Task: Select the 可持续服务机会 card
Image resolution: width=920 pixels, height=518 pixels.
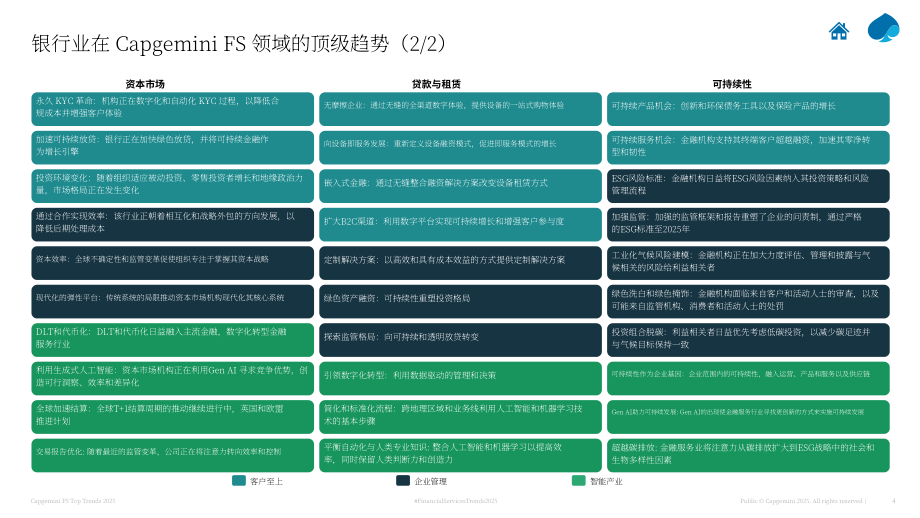Action: point(748,147)
